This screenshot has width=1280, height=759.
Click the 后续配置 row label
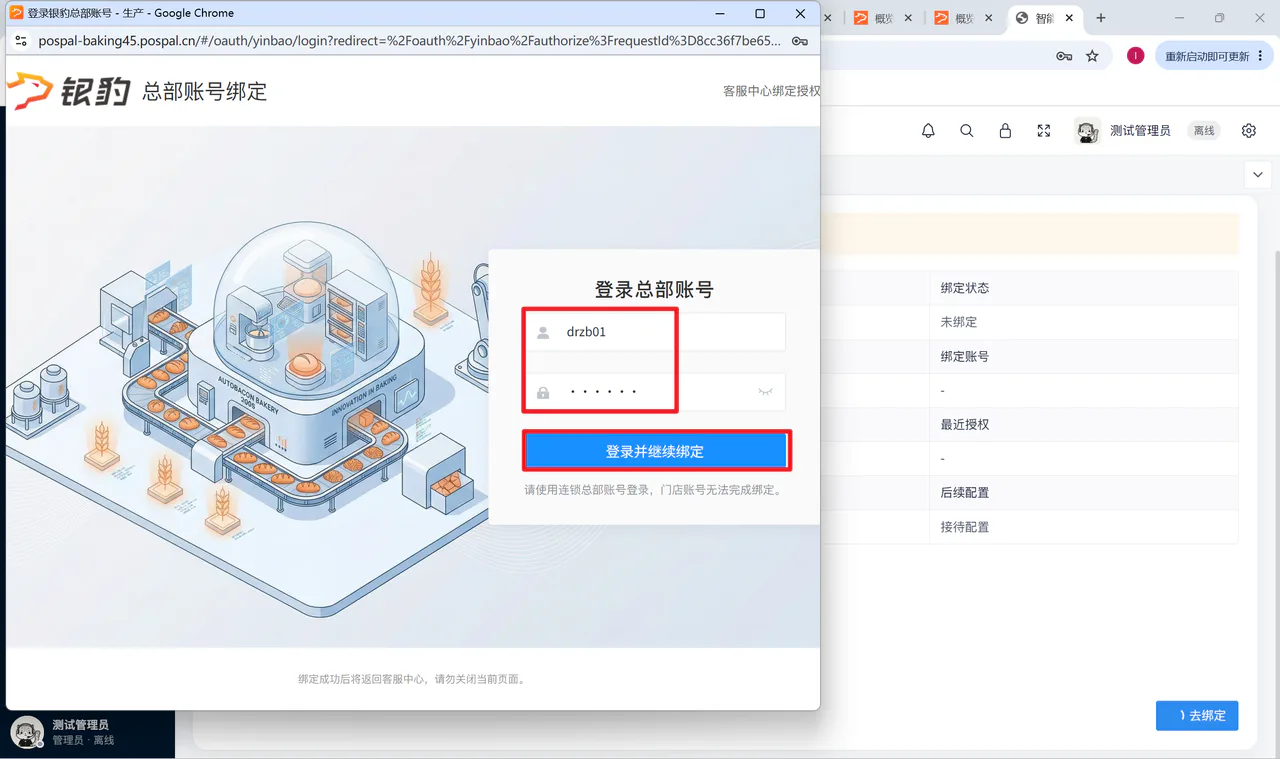[x=965, y=492]
